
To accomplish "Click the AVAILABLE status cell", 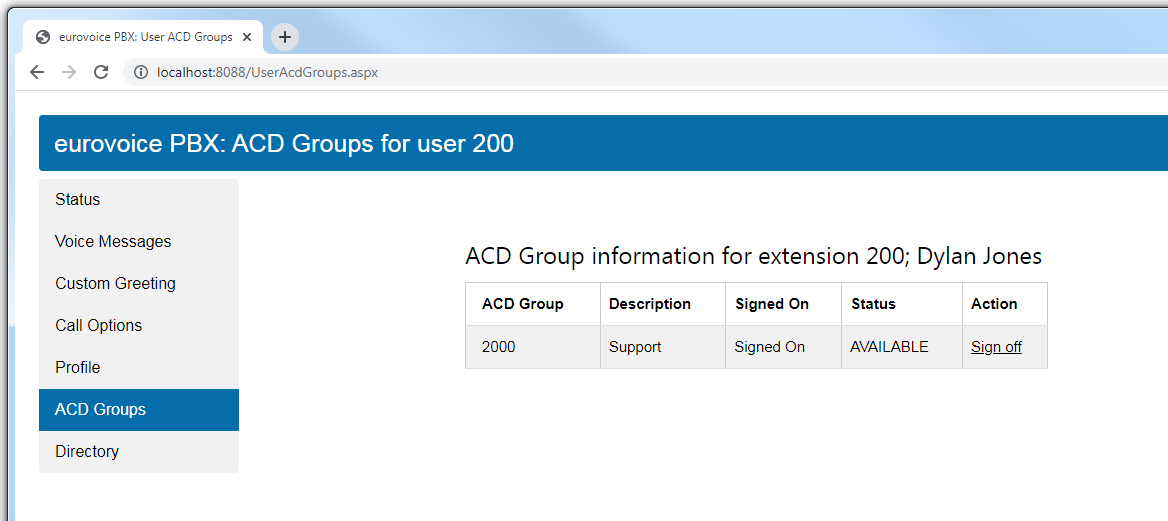I will [x=889, y=347].
